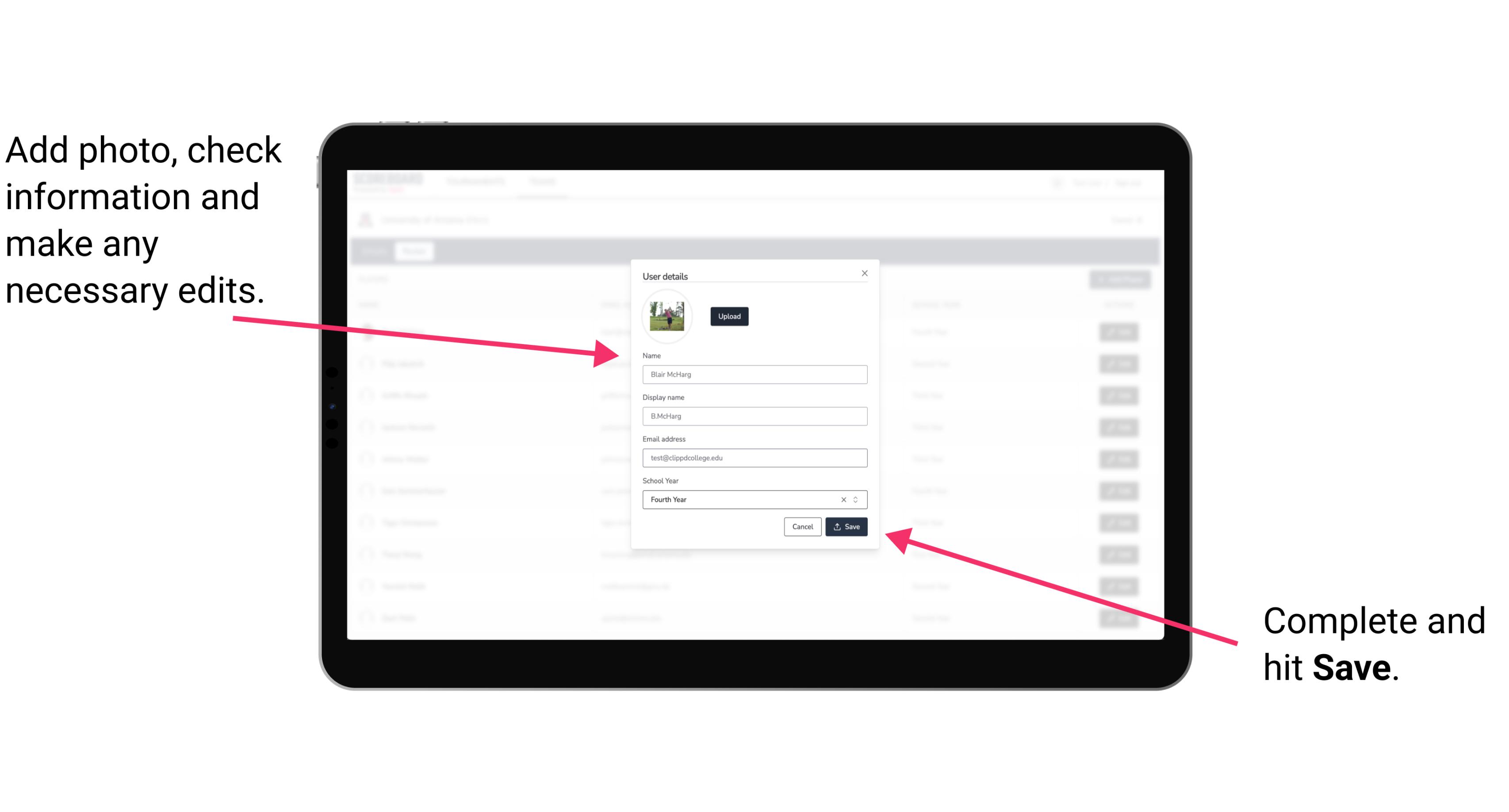The width and height of the screenshot is (1509, 812).
Task: Clear the School Year field toggle
Action: [x=844, y=499]
